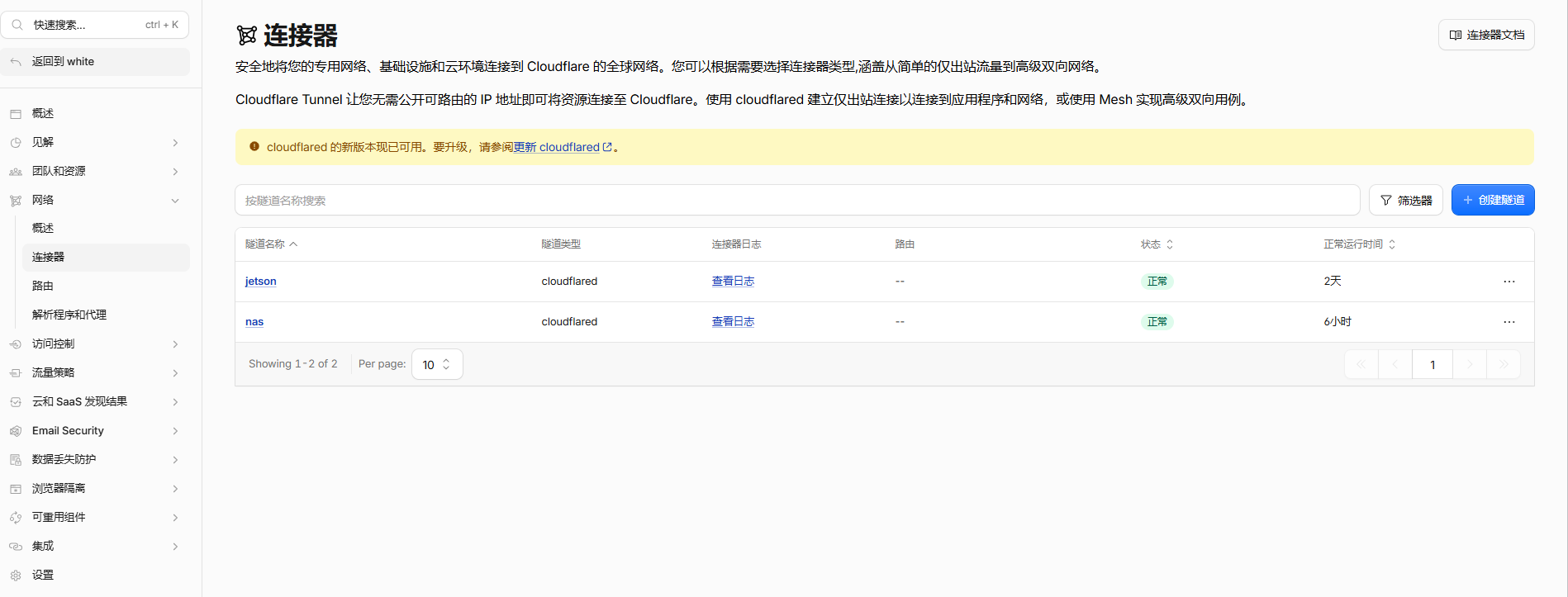
Task: Expand the 流量策略 sidebar section
Action: [175, 373]
